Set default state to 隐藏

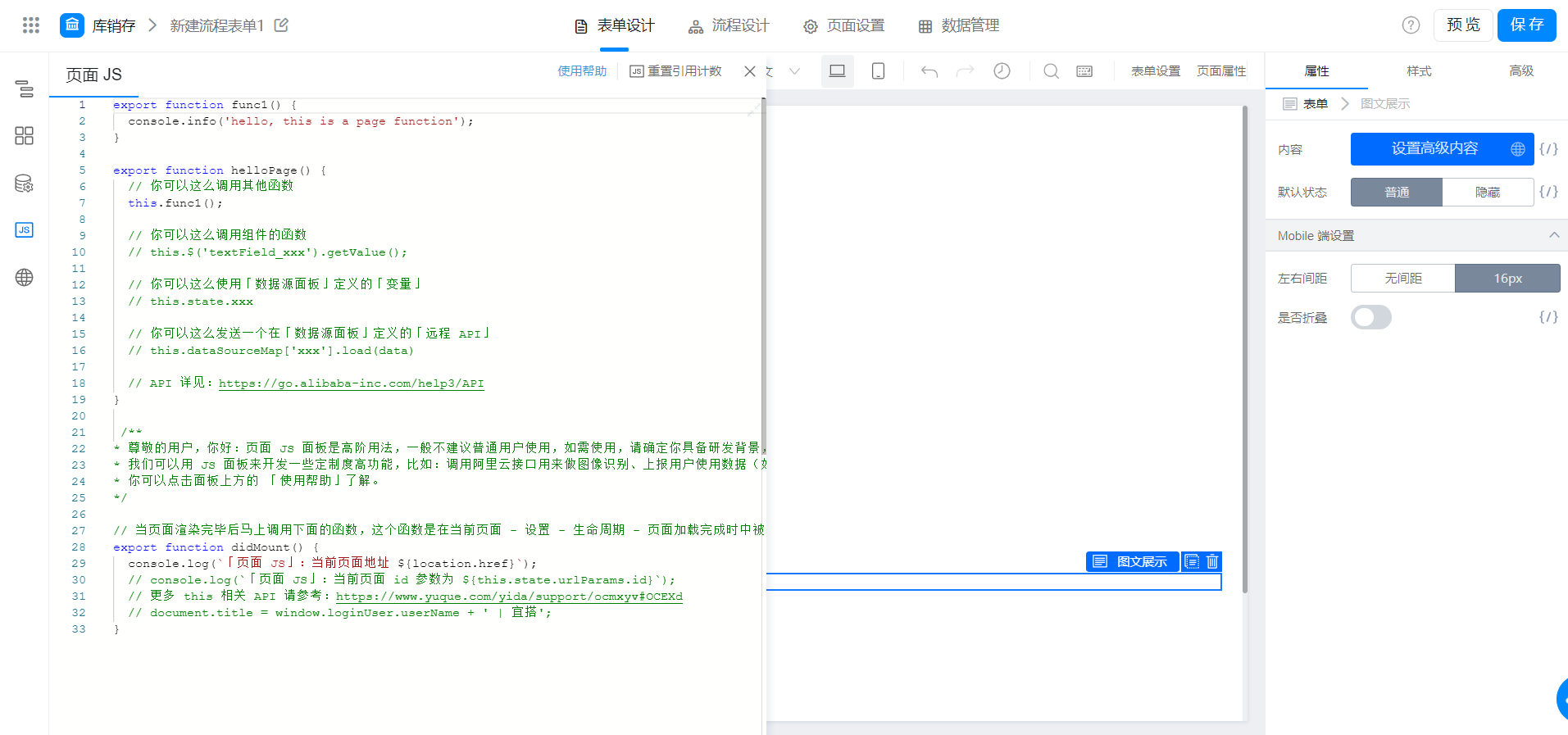point(1488,192)
